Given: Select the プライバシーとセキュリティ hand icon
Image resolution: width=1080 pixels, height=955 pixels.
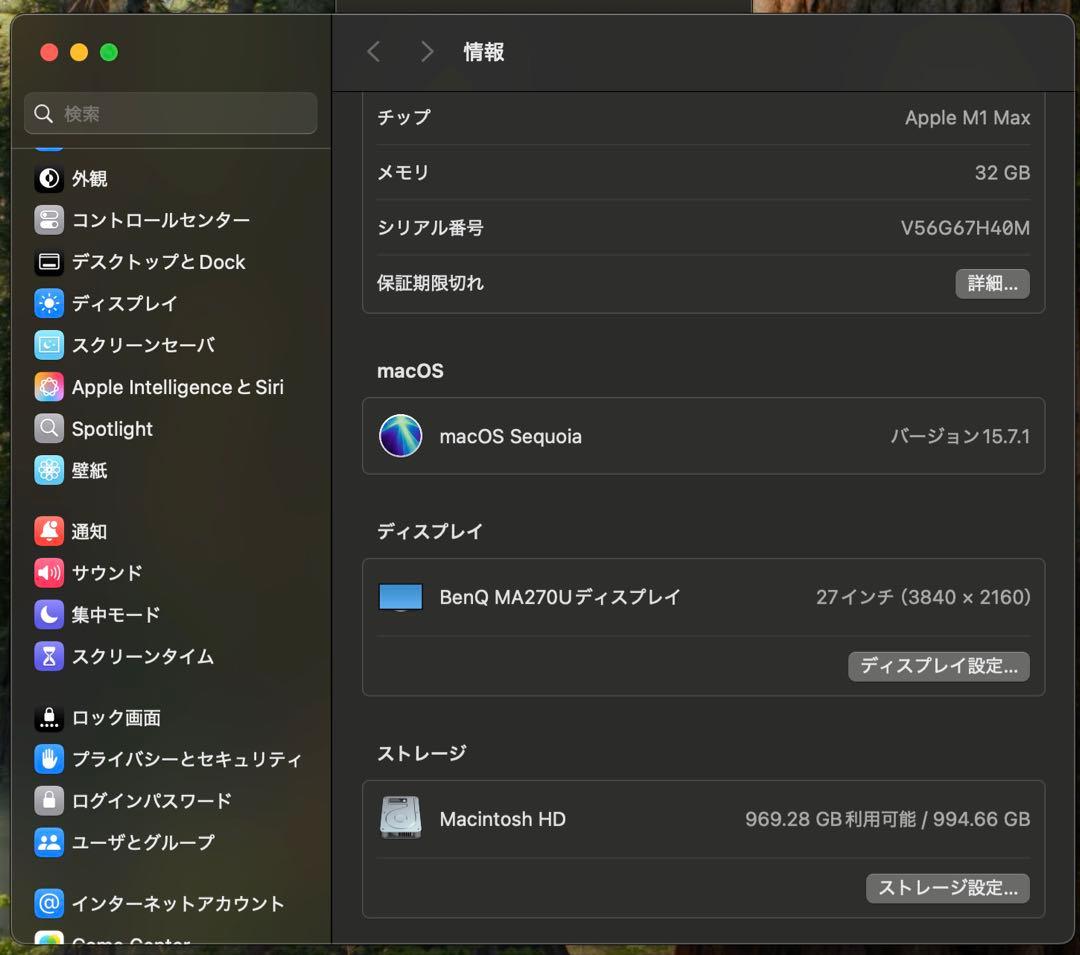Looking at the screenshot, I should 49,759.
